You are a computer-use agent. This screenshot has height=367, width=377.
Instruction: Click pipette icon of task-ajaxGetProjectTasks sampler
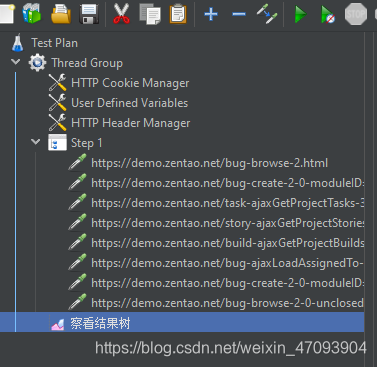click(x=77, y=202)
